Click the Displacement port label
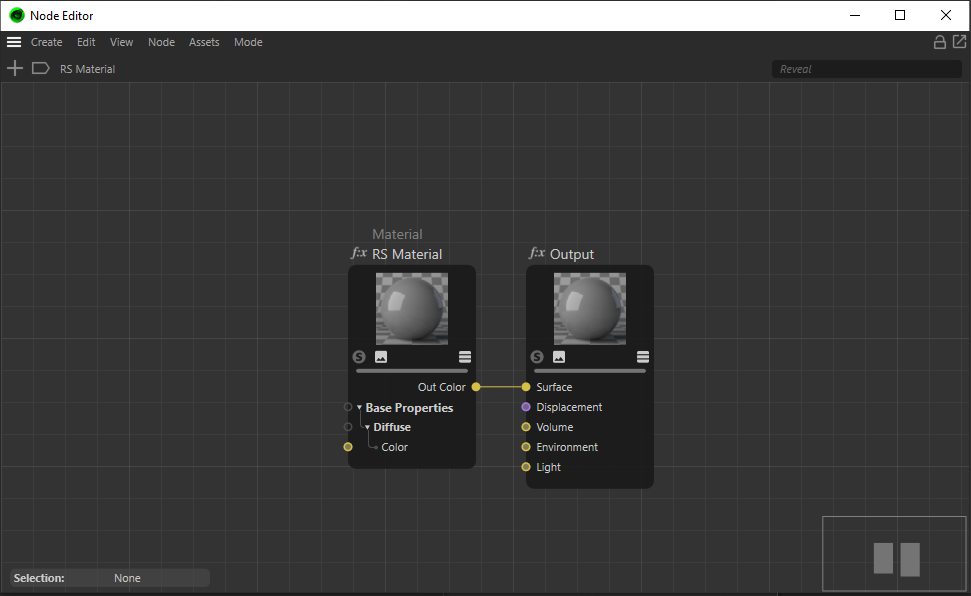Viewport: 971px width, 596px height. pos(569,407)
